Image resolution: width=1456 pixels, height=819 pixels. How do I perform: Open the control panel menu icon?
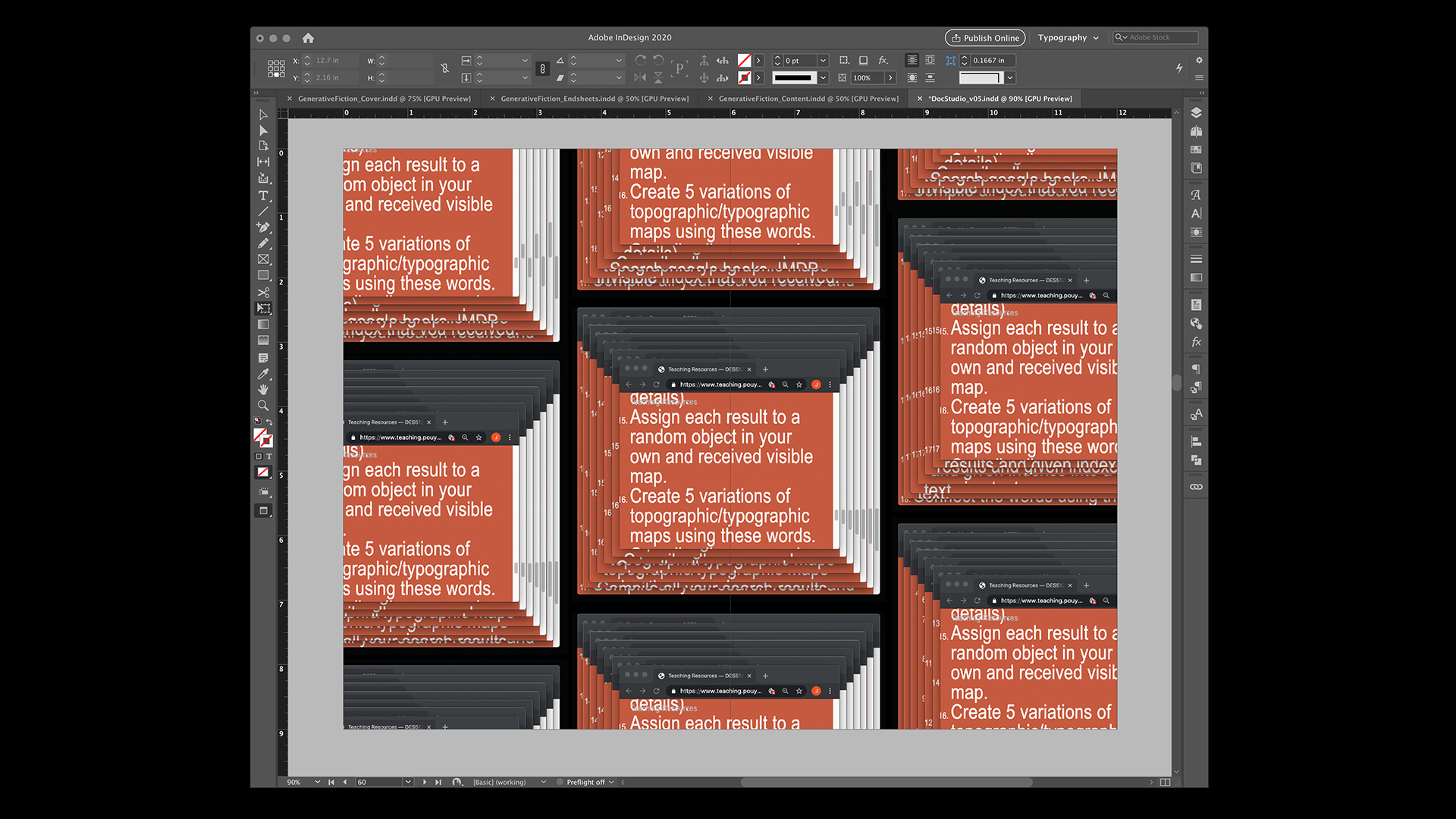click(x=1199, y=77)
